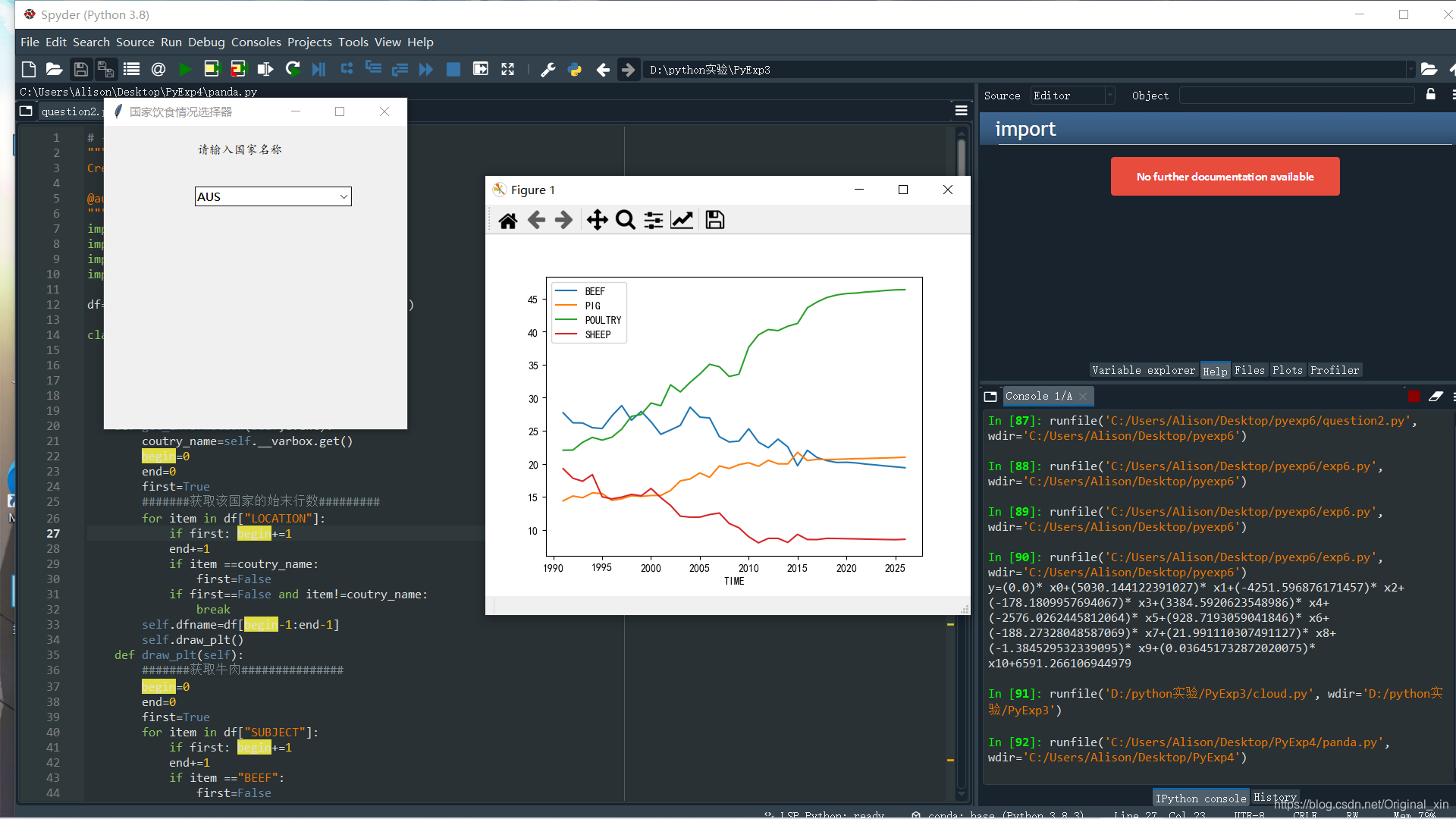Viewport: 1456px width, 819px height.
Task: Expand the working directory path dropdown
Action: [1411, 70]
